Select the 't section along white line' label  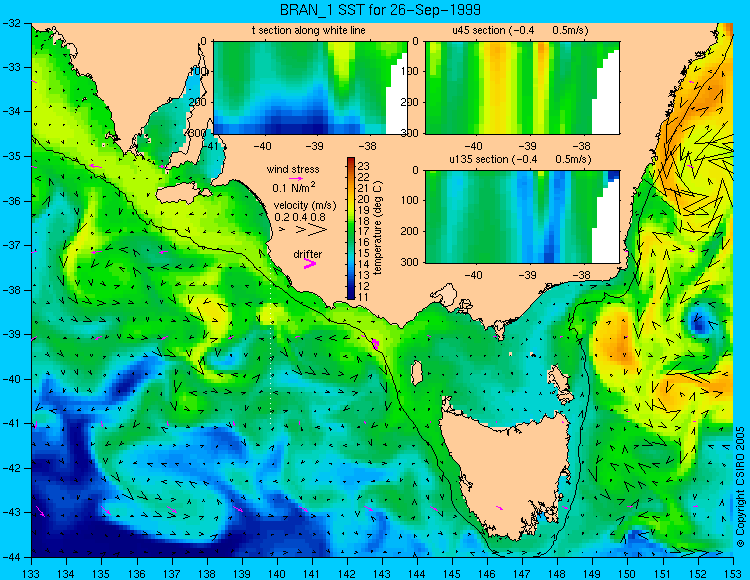click(x=309, y=31)
